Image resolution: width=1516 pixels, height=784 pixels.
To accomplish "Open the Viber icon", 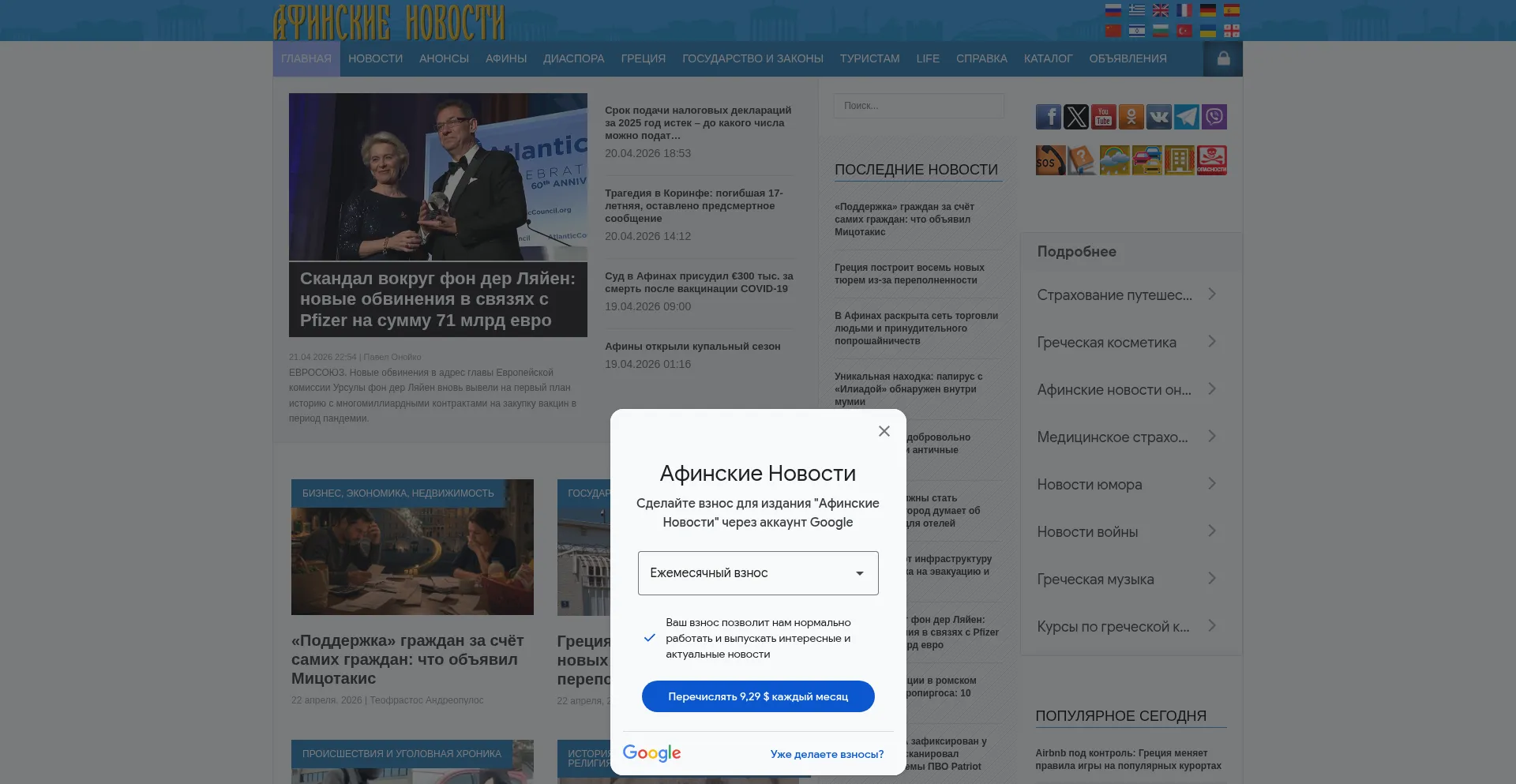I will click(x=1214, y=117).
